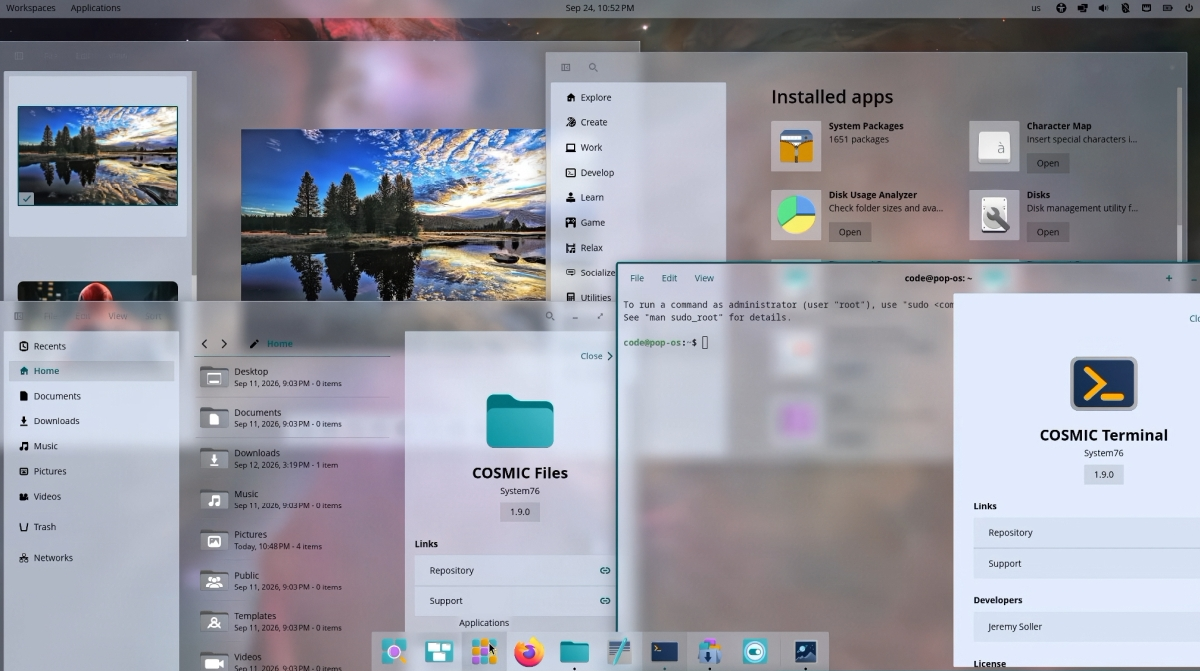Screen dimensions: 1200x671
Task: Open the Bluetooth applet in the top panel
Action: (1125, 8)
